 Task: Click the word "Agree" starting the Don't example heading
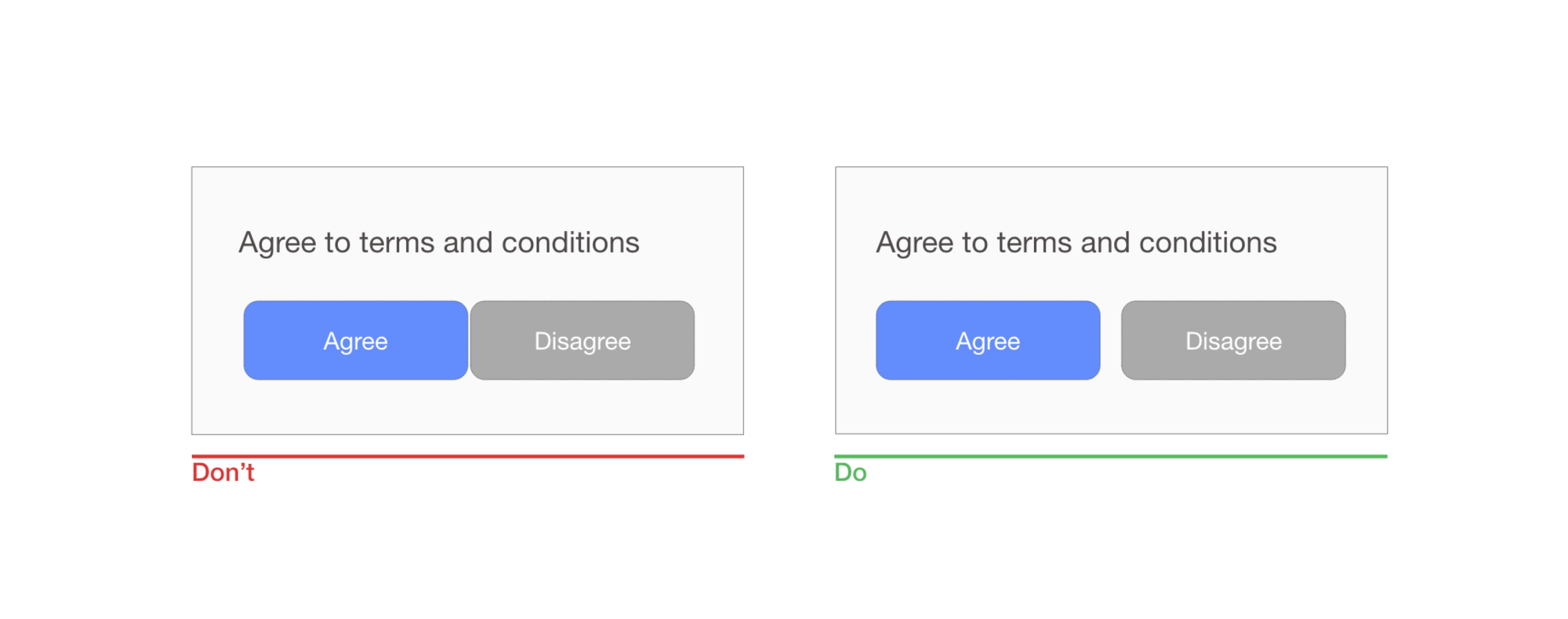pos(278,244)
